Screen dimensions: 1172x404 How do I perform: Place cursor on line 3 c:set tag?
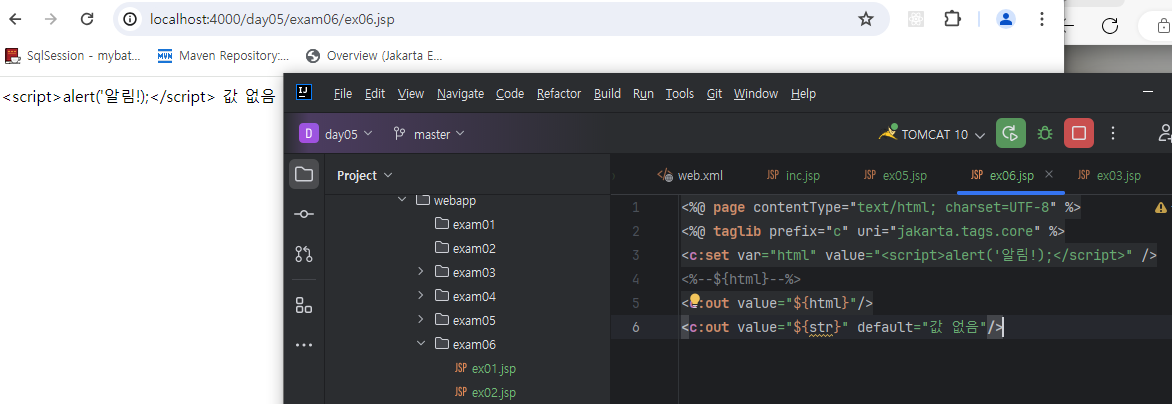(919, 255)
